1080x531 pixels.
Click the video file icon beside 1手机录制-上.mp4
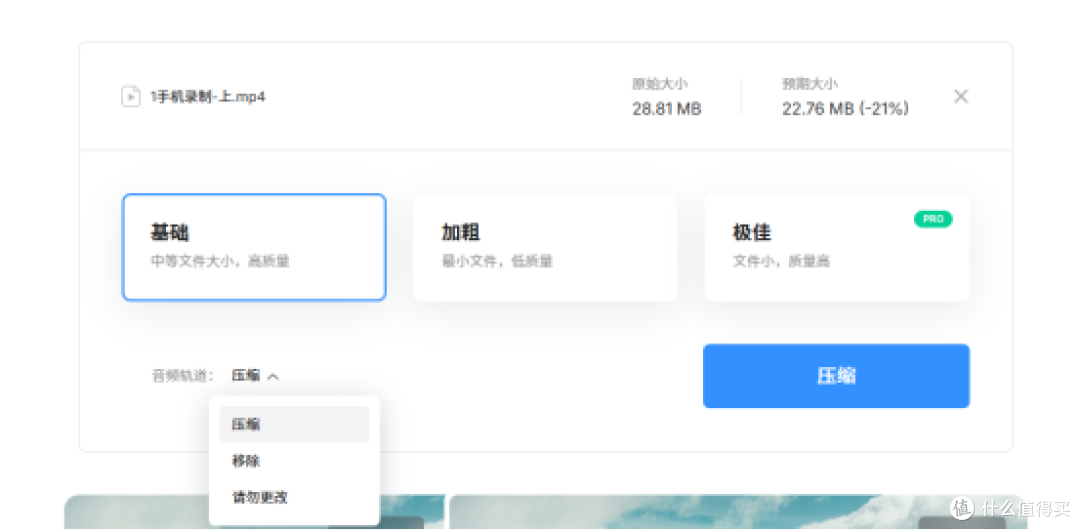pyautogui.click(x=131, y=96)
